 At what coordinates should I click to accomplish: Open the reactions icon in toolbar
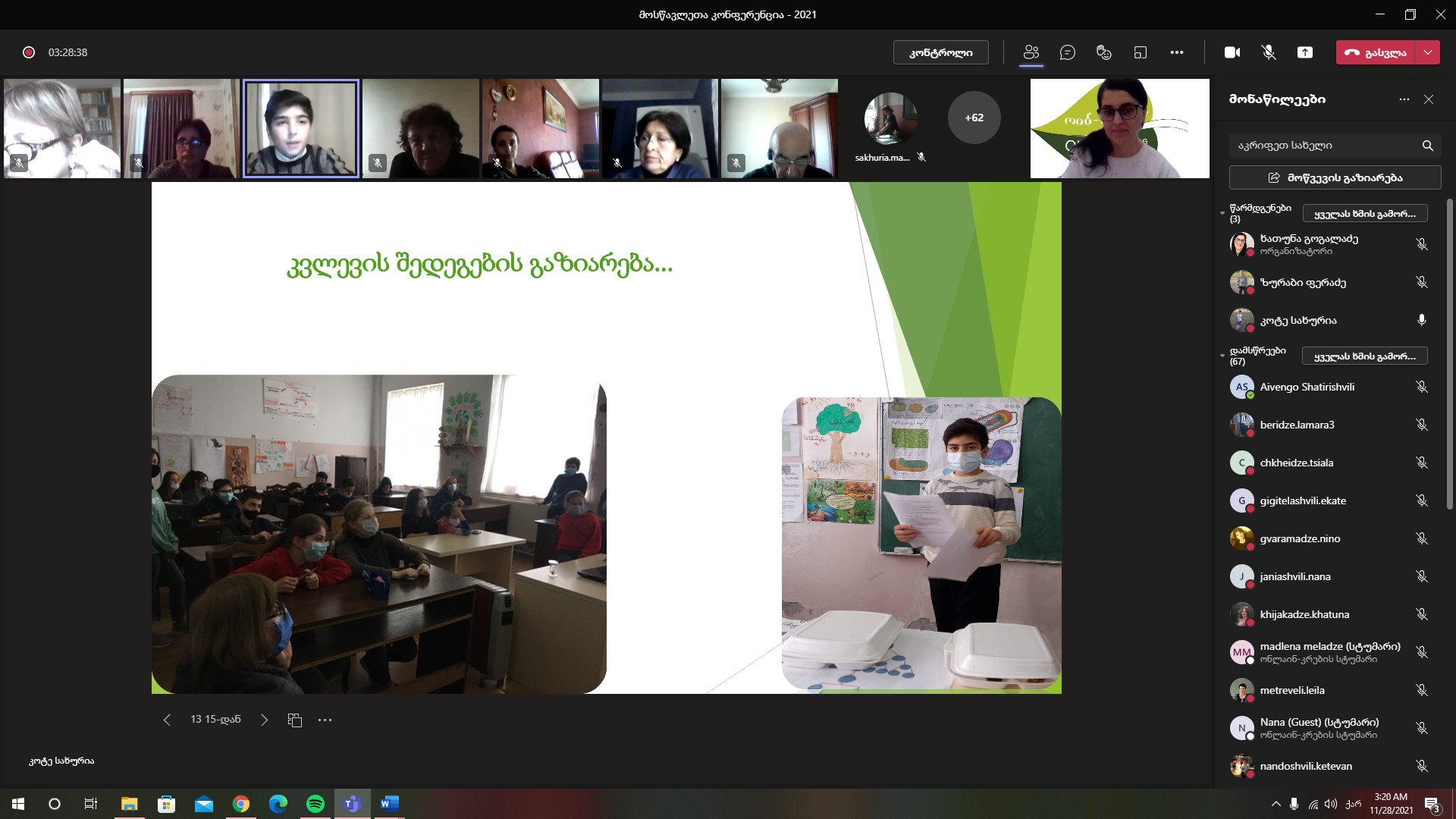[x=1104, y=52]
